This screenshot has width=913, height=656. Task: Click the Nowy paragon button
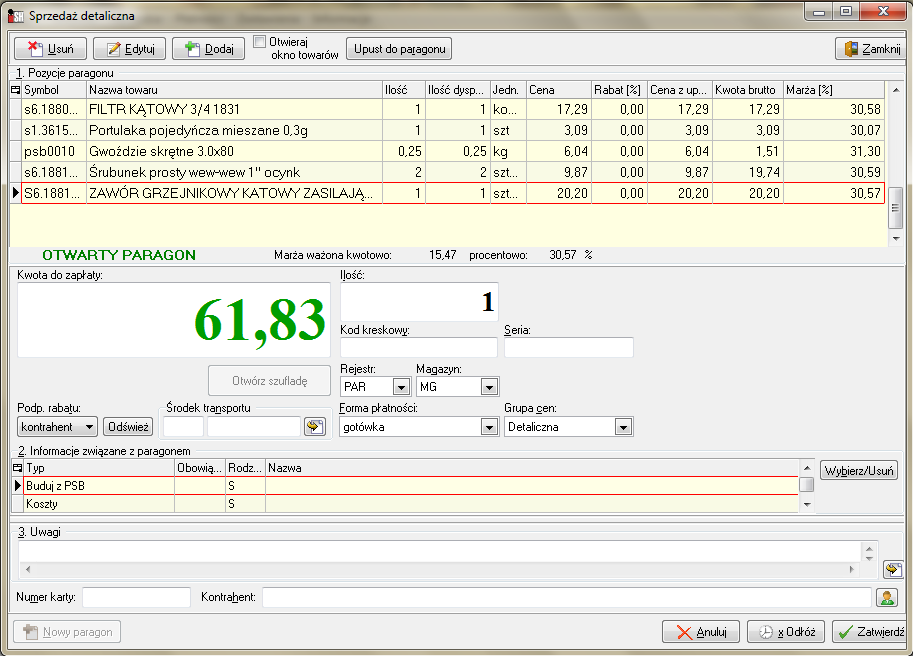[67, 632]
